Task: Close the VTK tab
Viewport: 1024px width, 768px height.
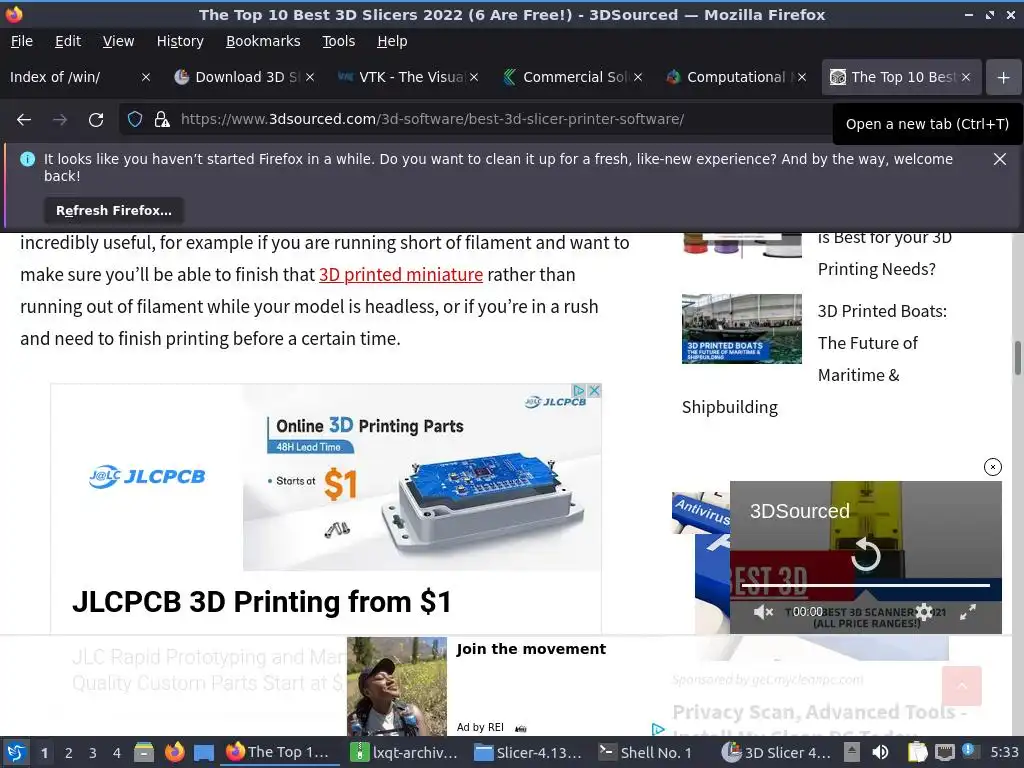Action: [x=474, y=77]
